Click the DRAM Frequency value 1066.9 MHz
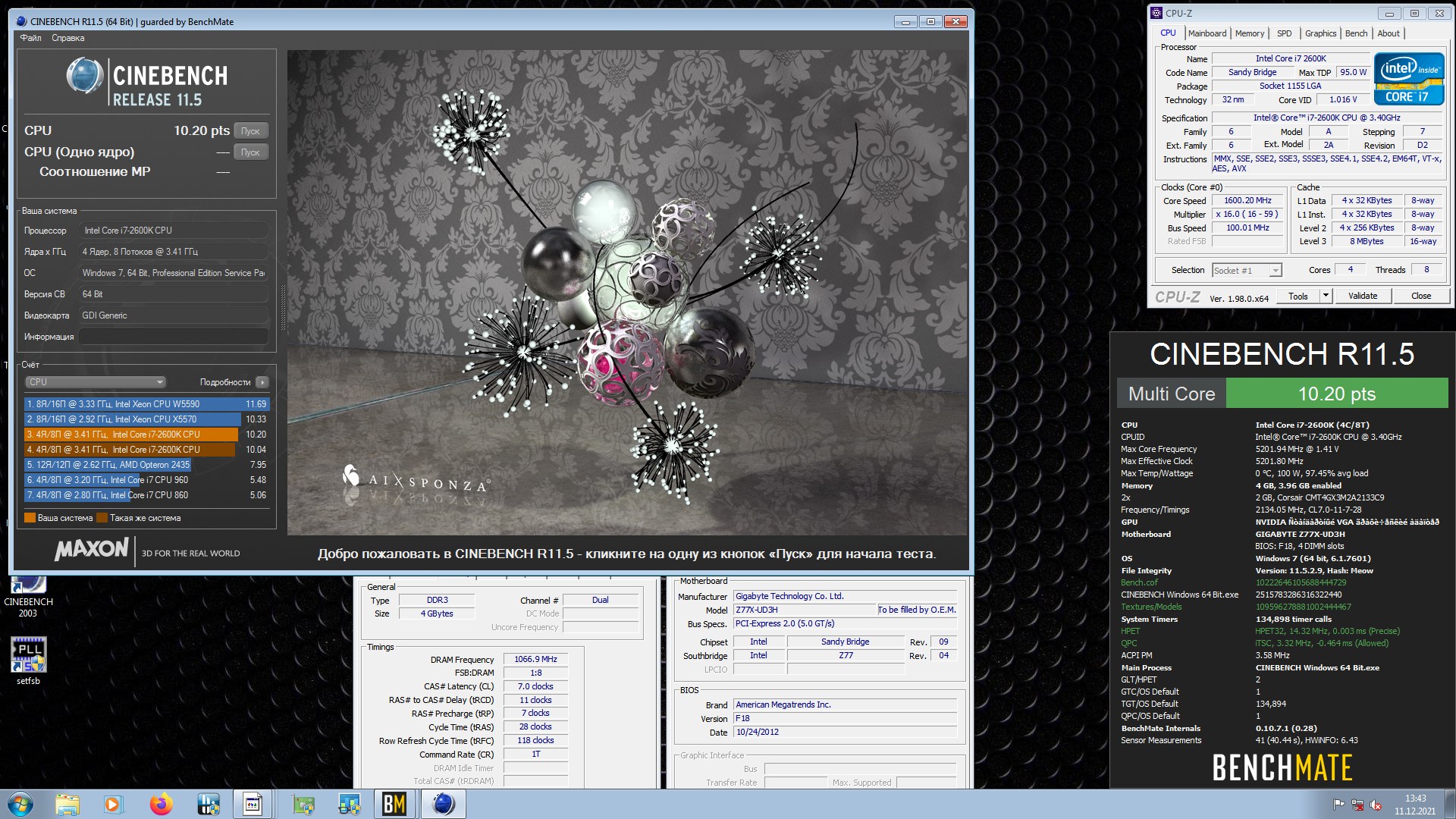Screen dimensions: 1456x819 tap(535, 660)
